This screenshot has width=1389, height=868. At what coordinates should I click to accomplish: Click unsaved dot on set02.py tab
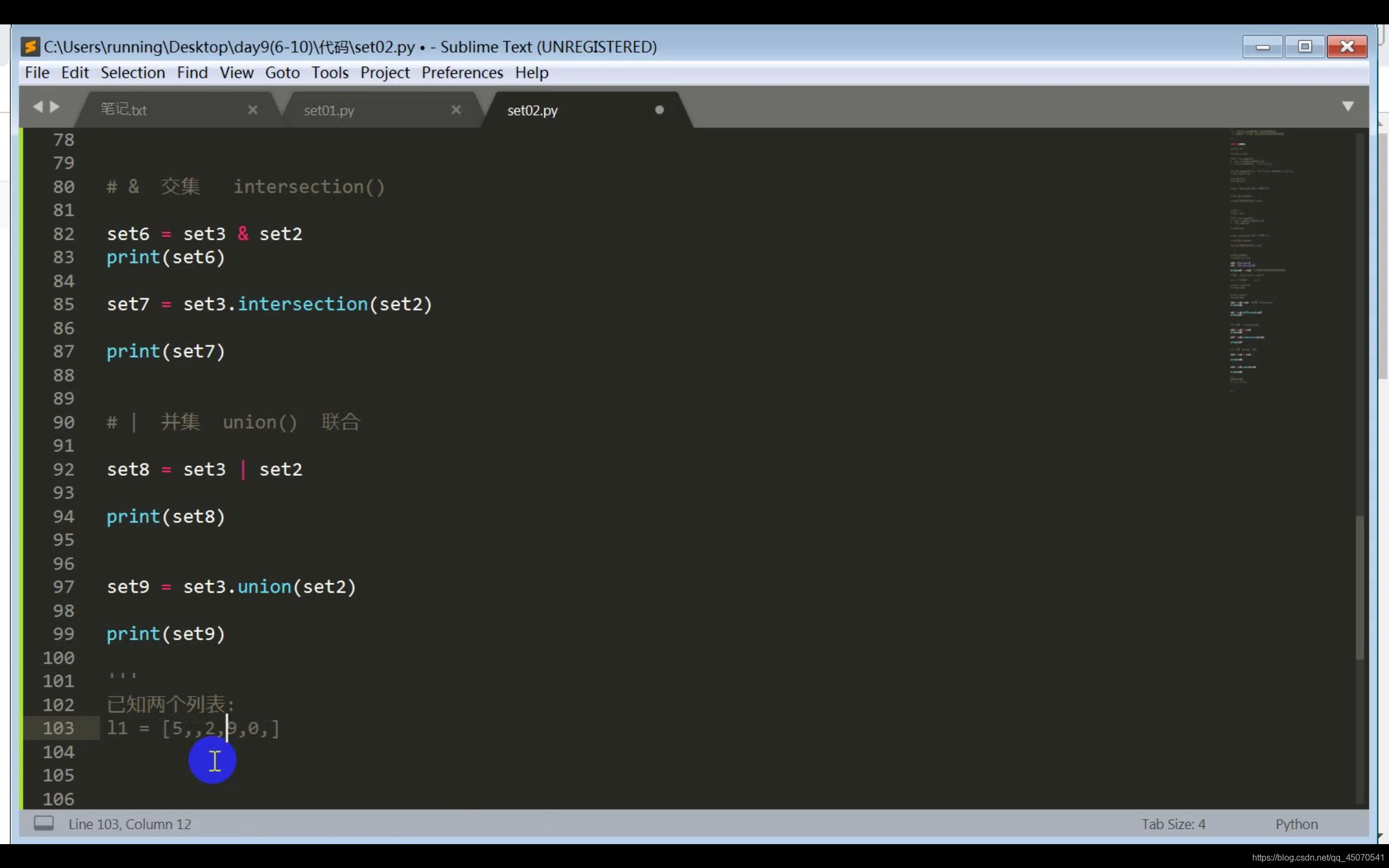[x=659, y=110]
